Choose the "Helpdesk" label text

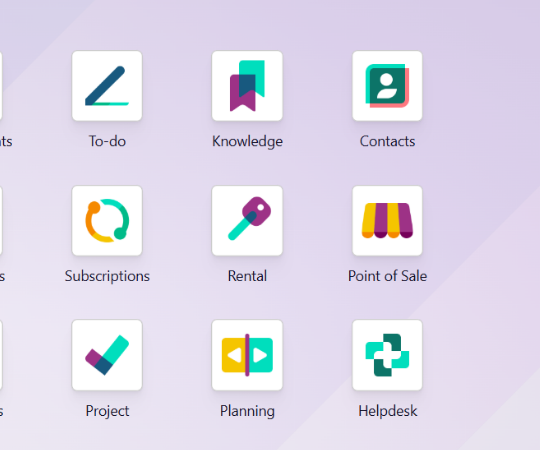[x=388, y=411]
